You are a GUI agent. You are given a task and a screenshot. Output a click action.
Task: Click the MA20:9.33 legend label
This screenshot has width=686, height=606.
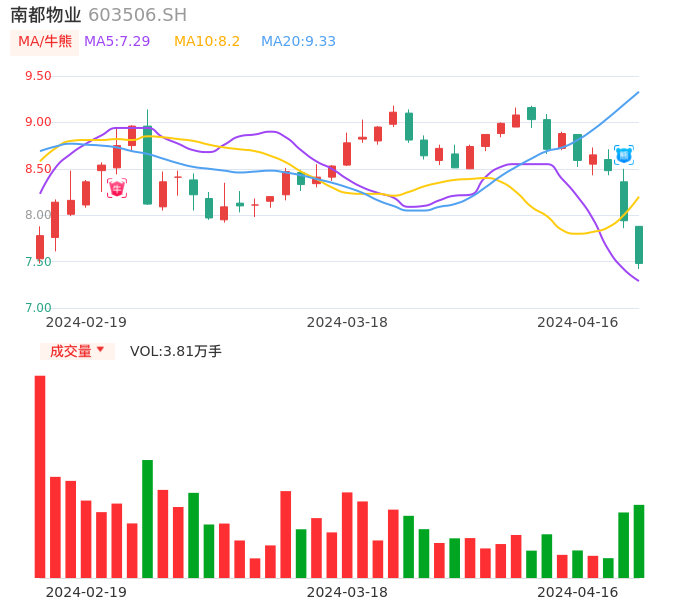298,42
